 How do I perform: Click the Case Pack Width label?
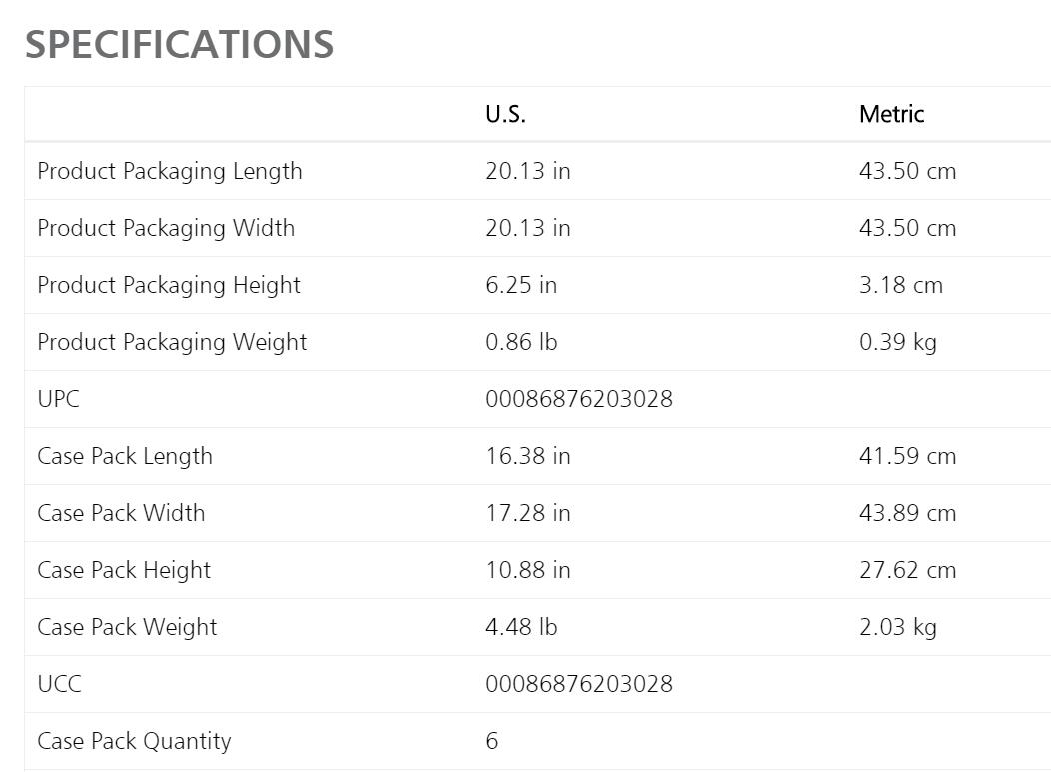coord(121,513)
